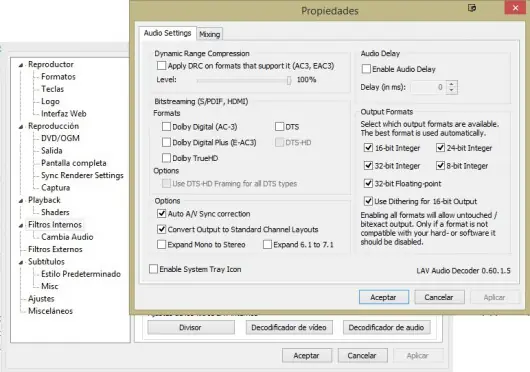The width and height of the screenshot is (530, 372).
Task: Click the Reproductor tree label
Action: tap(51, 64)
